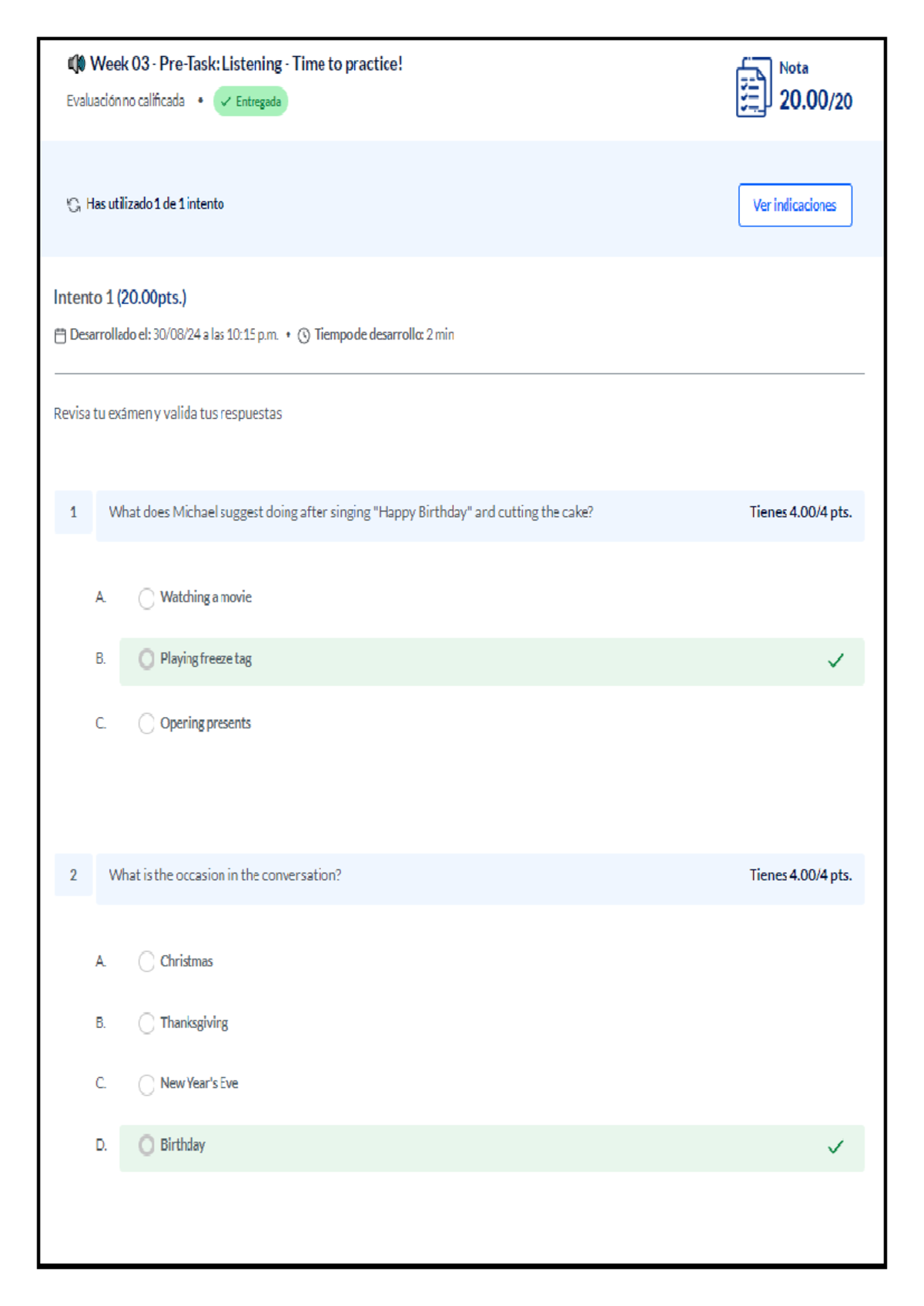Click the green checkmark on Playing freeze tag

[x=835, y=660]
